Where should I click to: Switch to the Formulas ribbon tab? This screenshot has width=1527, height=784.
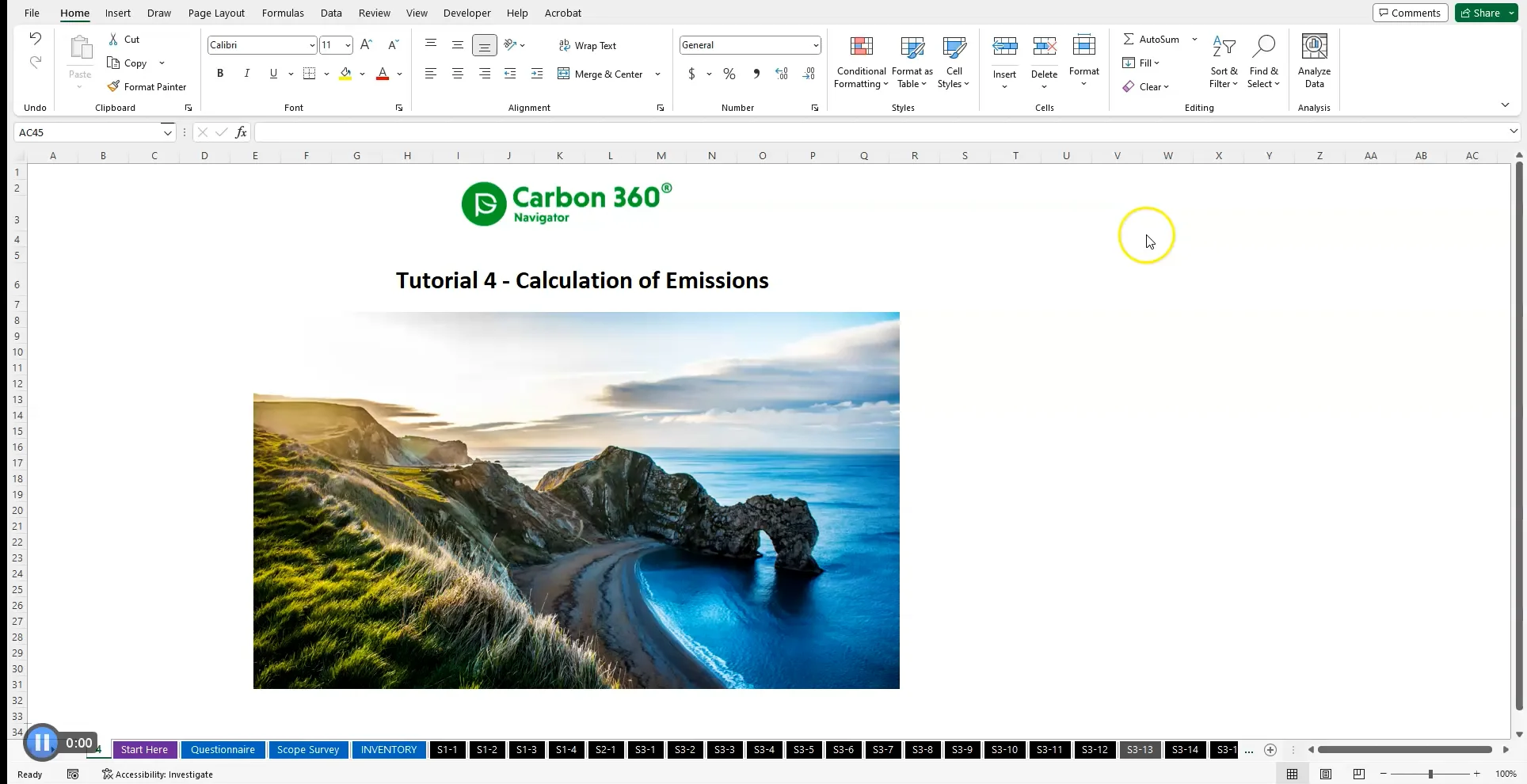click(282, 13)
